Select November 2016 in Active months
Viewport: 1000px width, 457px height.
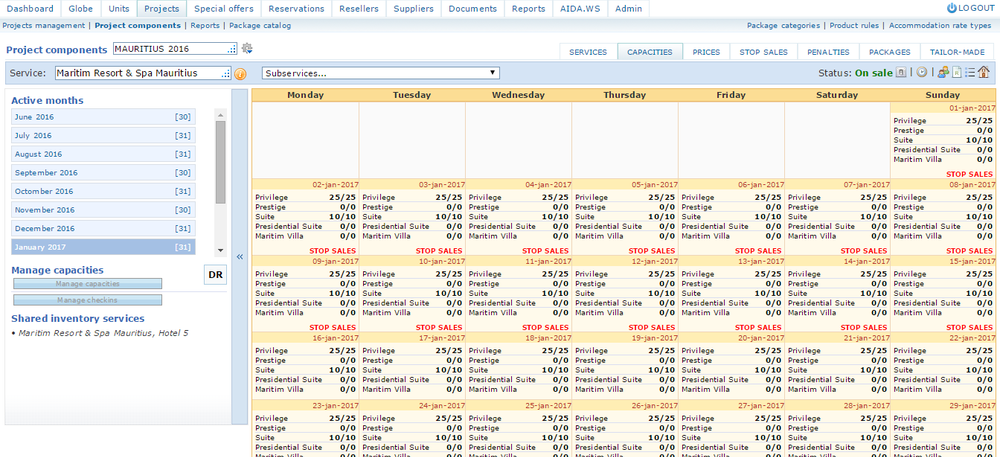click(103, 209)
